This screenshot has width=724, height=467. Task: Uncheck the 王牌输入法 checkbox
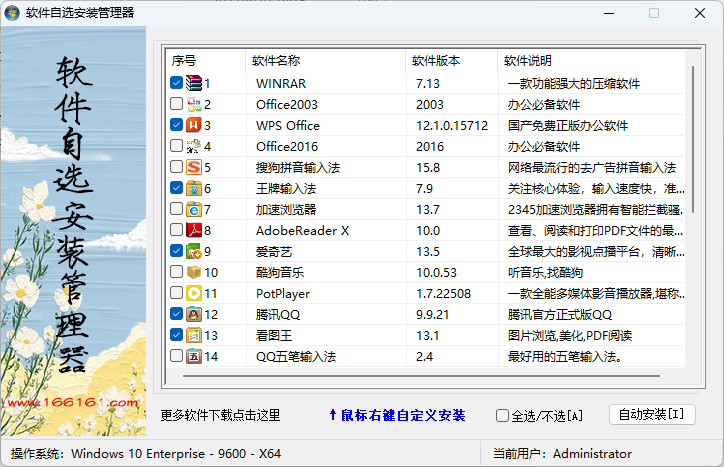[x=176, y=188]
